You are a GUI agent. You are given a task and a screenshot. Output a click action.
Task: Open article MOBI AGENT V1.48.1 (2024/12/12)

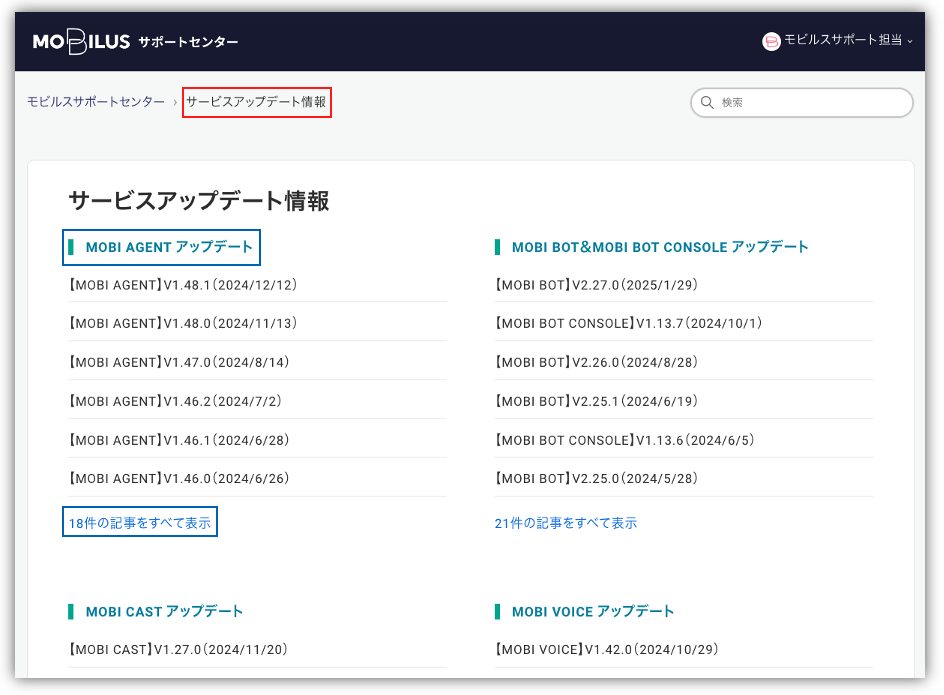tap(183, 285)
